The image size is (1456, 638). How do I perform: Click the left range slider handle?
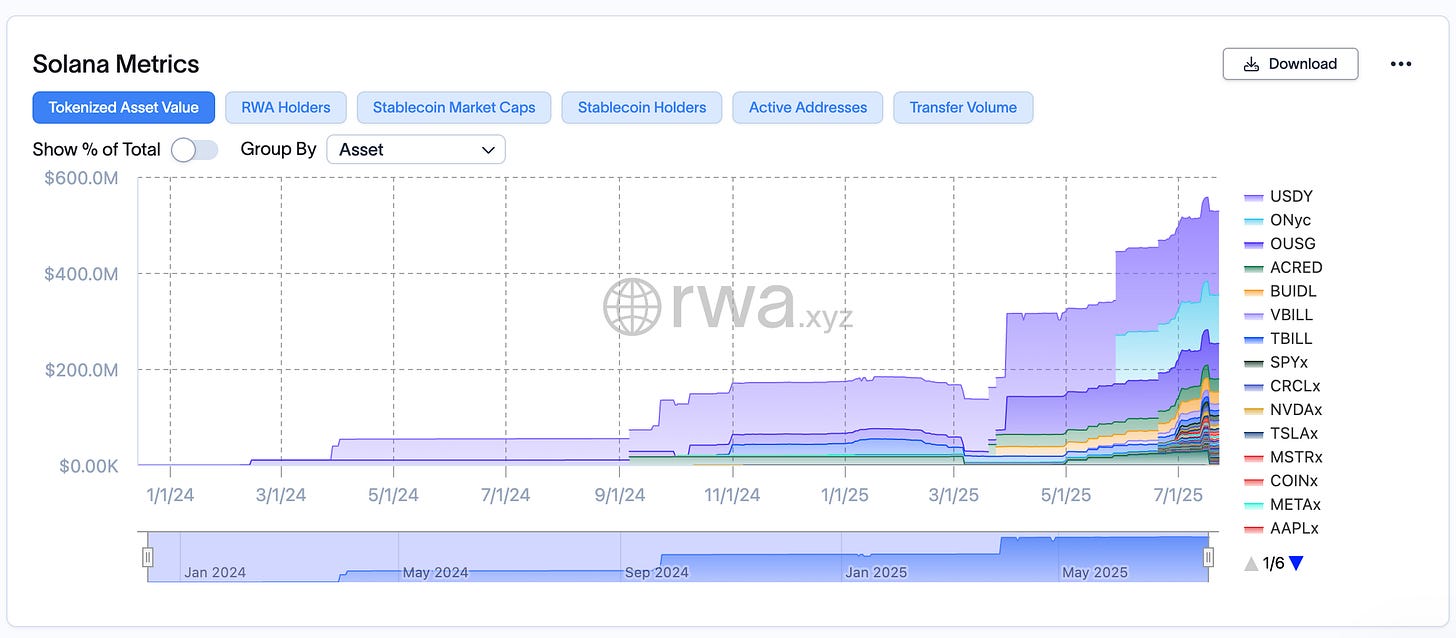148,557
